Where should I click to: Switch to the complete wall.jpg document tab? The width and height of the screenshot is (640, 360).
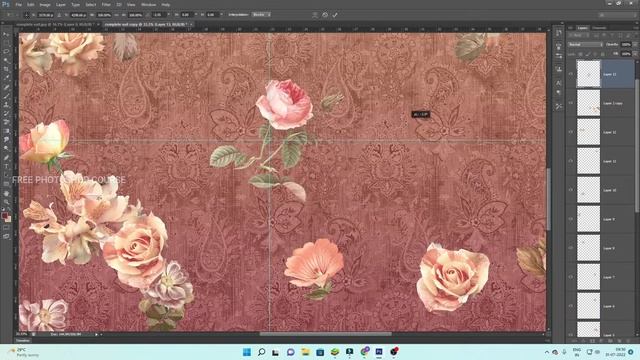pos(55,24)
